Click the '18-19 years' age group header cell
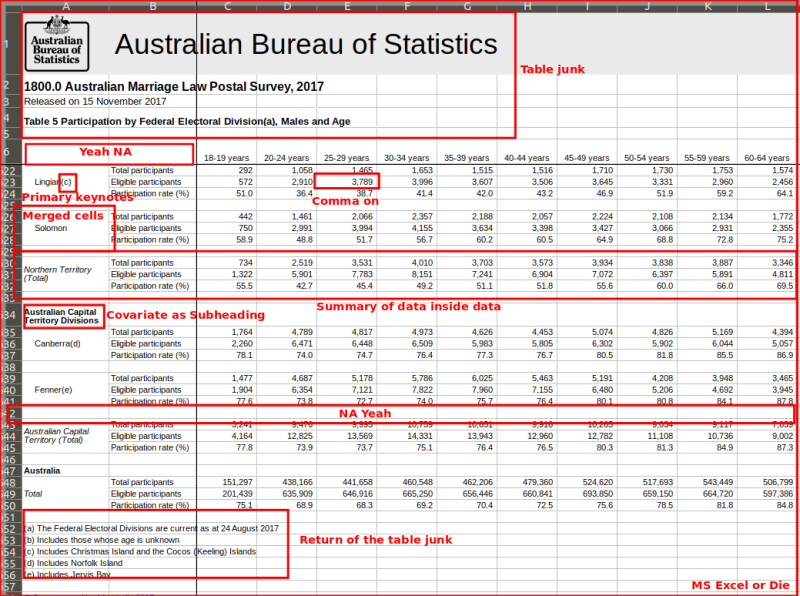 [x=226, y=158]
